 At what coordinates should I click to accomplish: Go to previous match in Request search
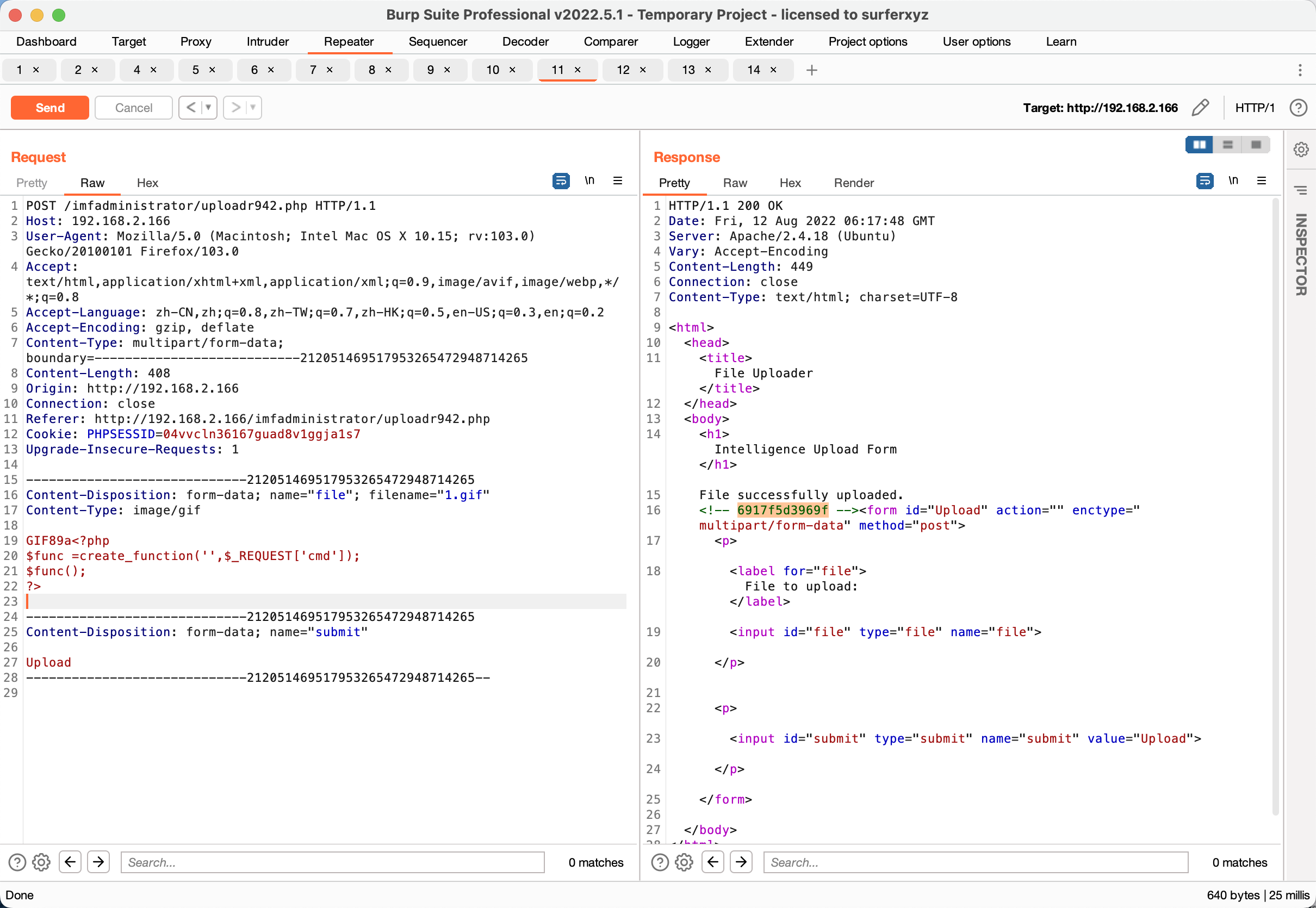(70, 862)
